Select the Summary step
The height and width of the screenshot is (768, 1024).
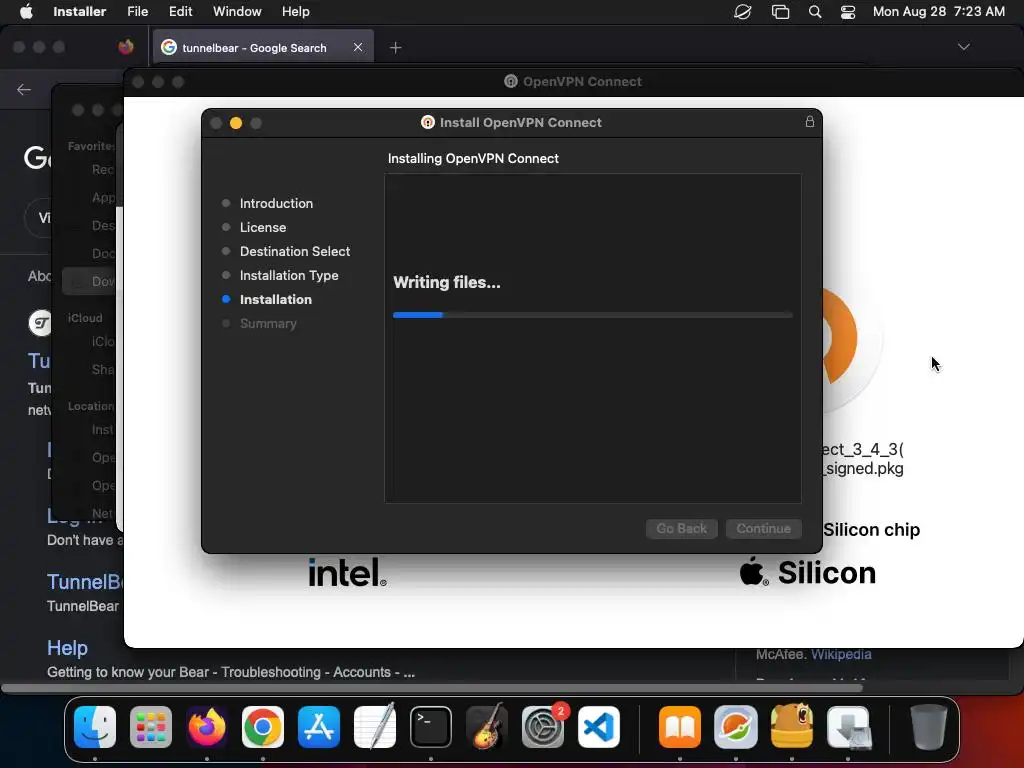tap(268, 323)
